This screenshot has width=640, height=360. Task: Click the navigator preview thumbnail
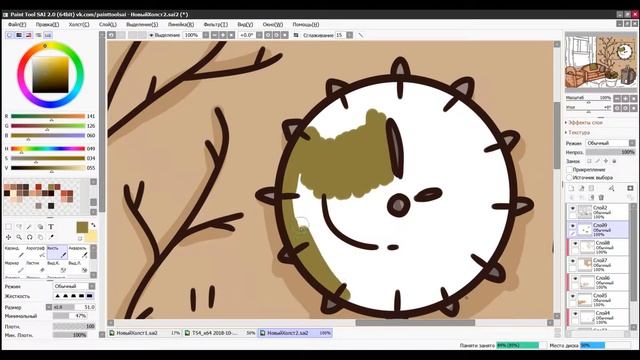[x=600, y=62]
